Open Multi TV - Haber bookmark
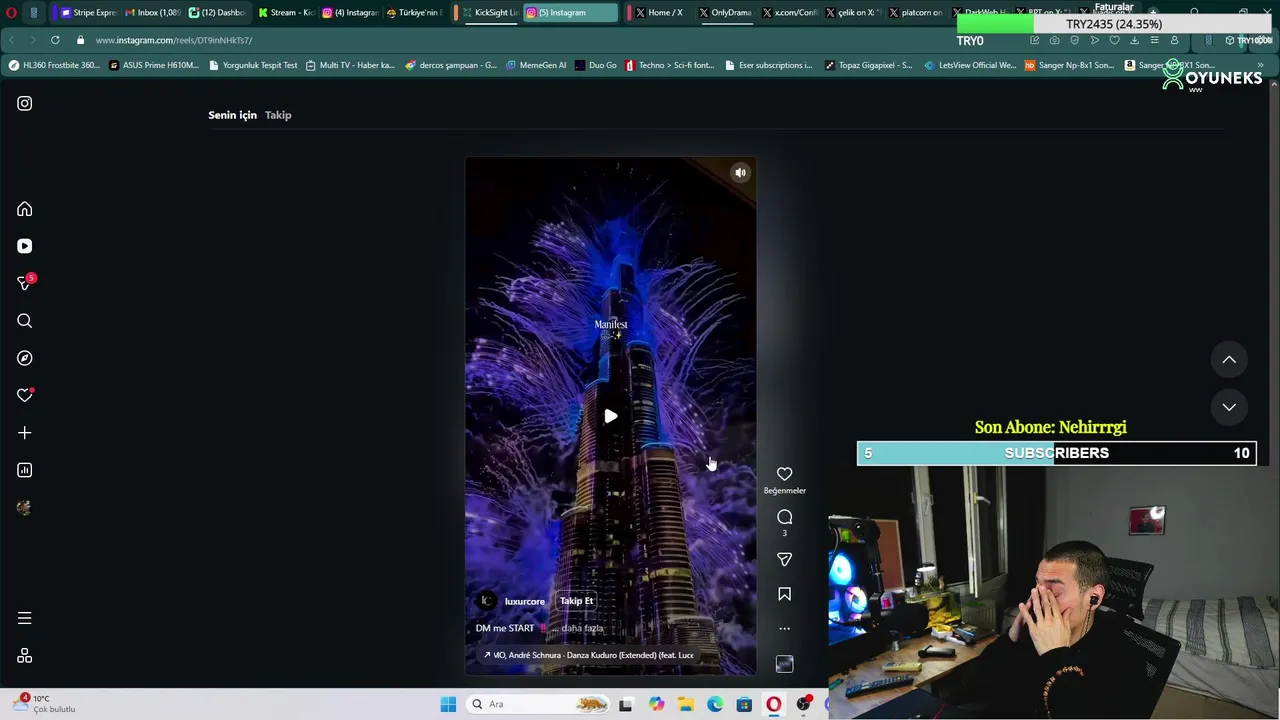The image size is (1280, 720). coord(351,65)
